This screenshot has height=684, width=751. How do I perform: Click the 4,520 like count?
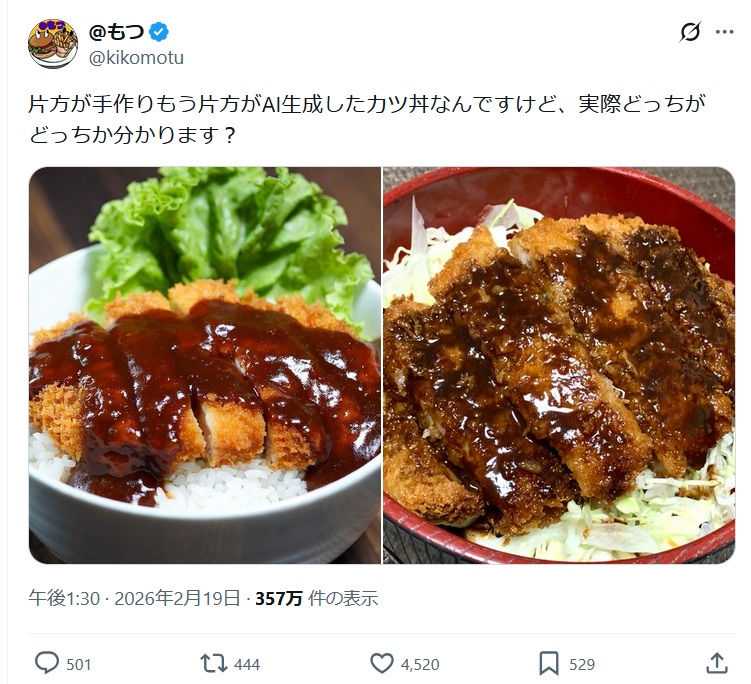[x=420, y=664]
